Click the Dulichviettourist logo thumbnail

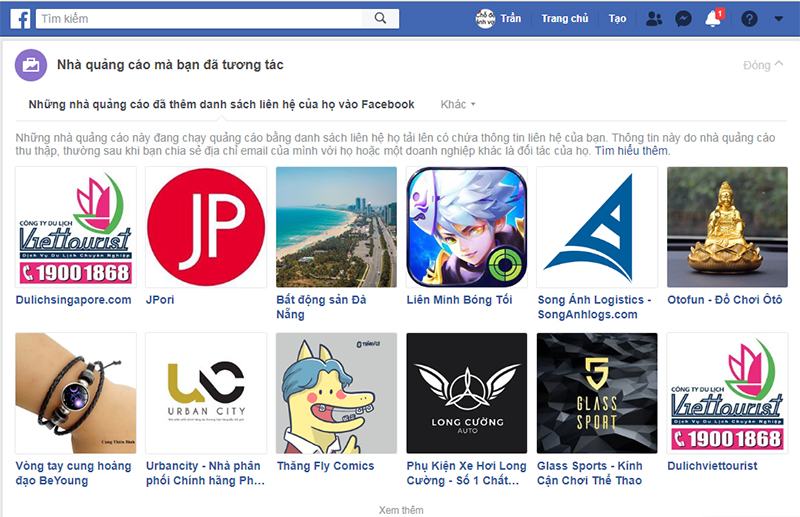(728, 393)
